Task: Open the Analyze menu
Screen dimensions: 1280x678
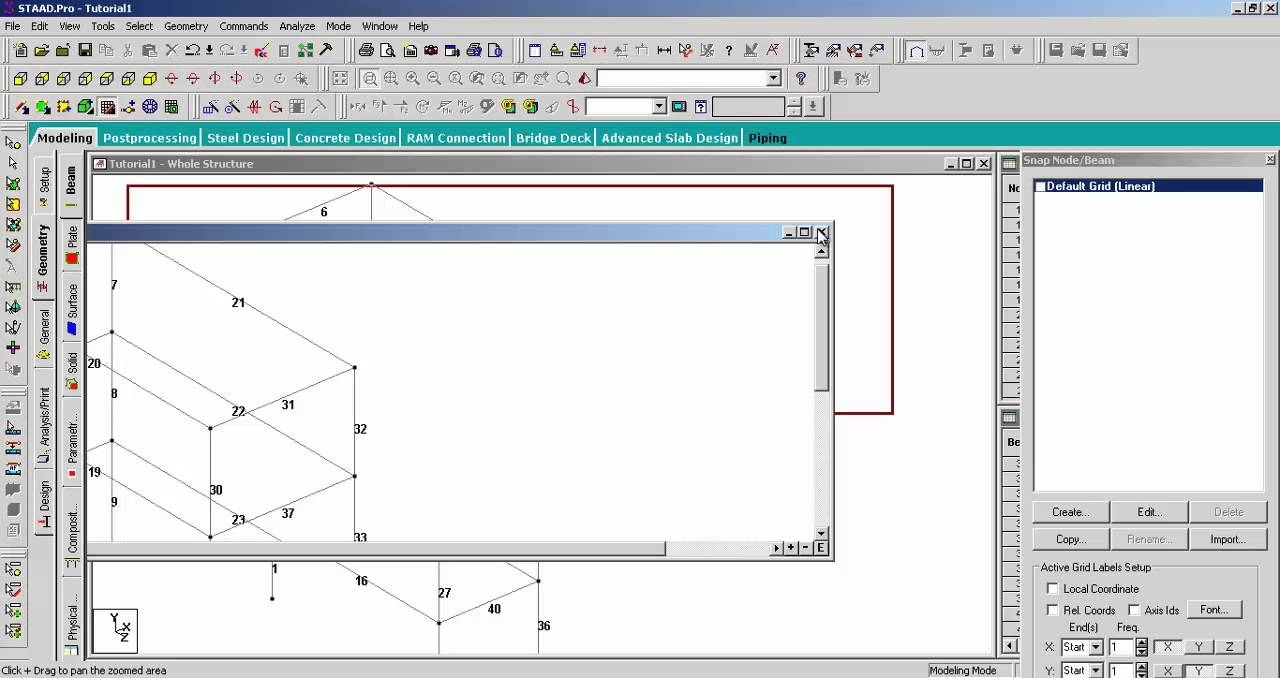Action: [297, 26]
